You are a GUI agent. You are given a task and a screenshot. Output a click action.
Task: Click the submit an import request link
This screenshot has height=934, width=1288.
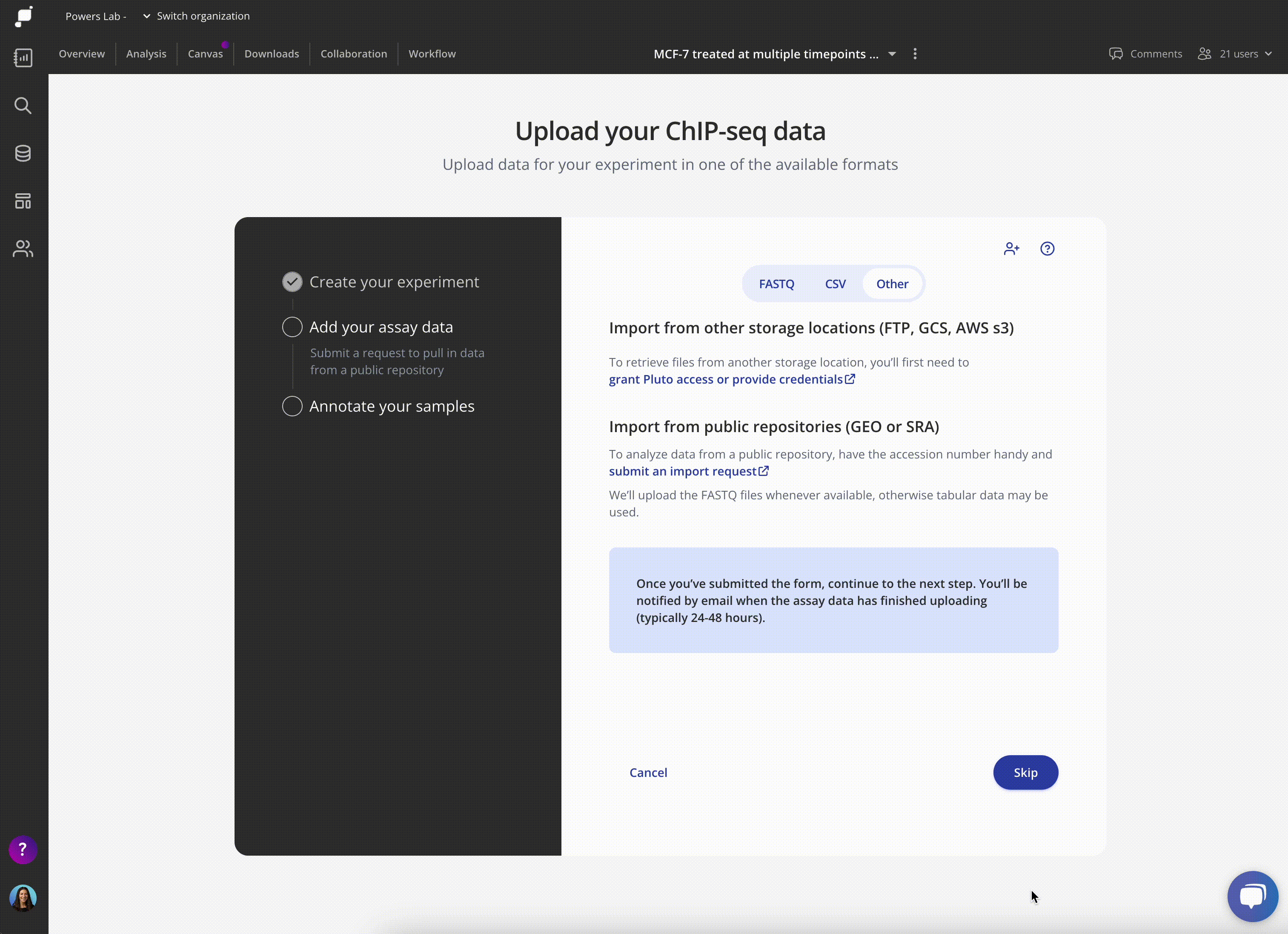[x=683, y=471]
